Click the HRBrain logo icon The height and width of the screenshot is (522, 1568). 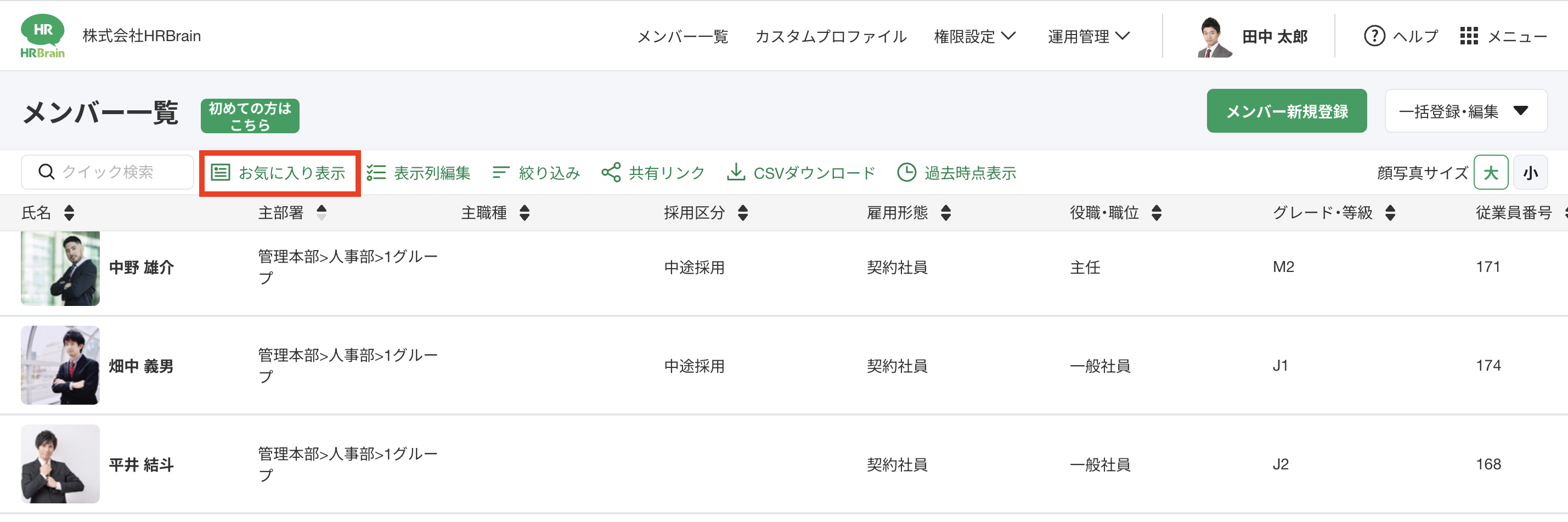(42, 36)
